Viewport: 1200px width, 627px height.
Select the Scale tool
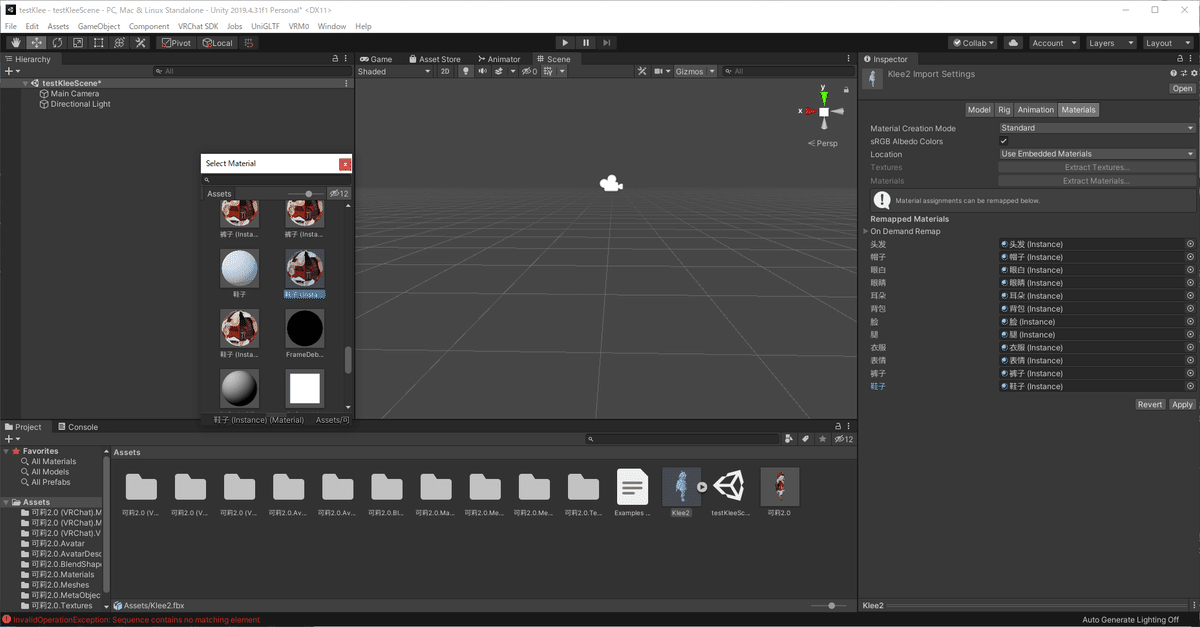point(78,43)
